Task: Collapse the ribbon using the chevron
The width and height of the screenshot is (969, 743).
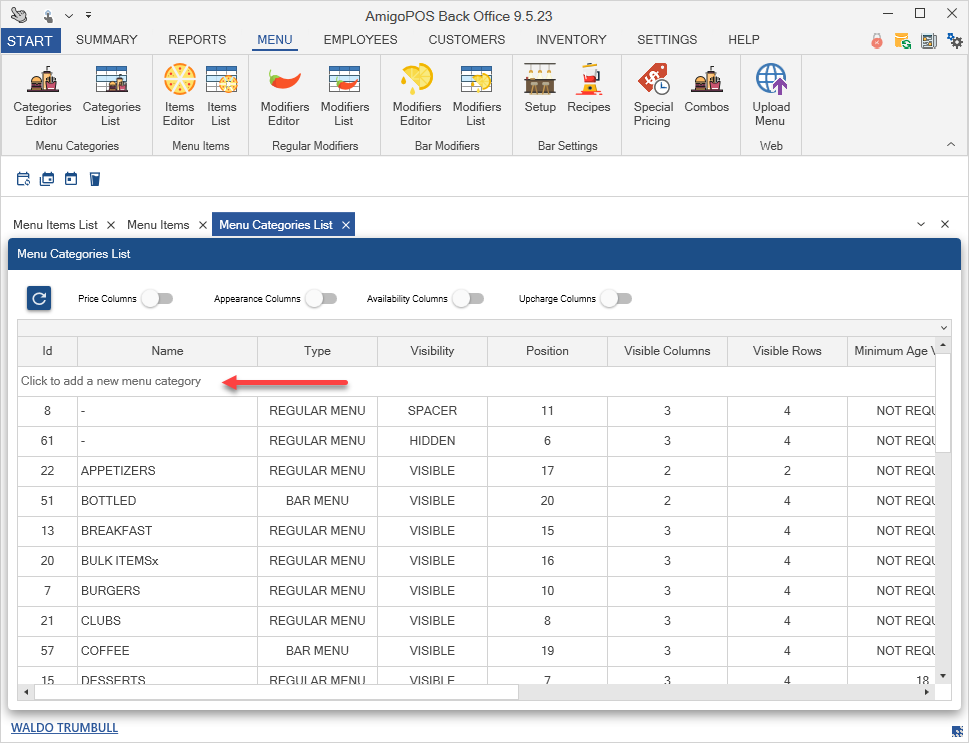Action: (x=950, y=145)
